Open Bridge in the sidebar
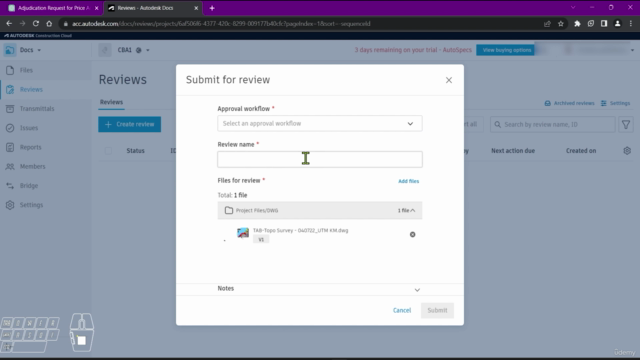The image size is (640, 360). [29, 185]
